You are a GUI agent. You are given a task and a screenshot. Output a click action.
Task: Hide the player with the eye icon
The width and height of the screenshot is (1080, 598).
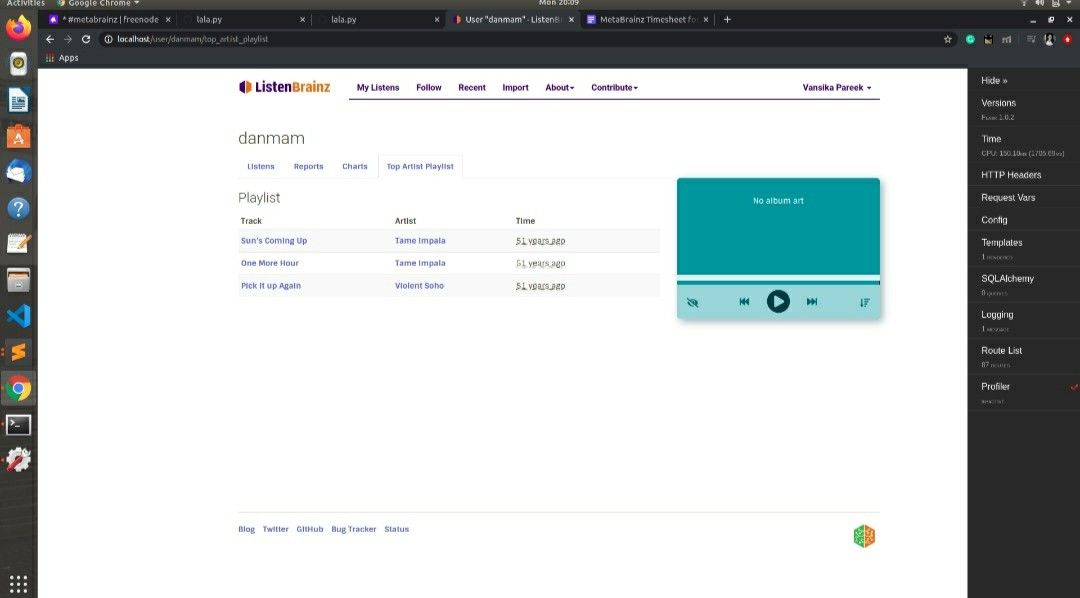[693, 302]
